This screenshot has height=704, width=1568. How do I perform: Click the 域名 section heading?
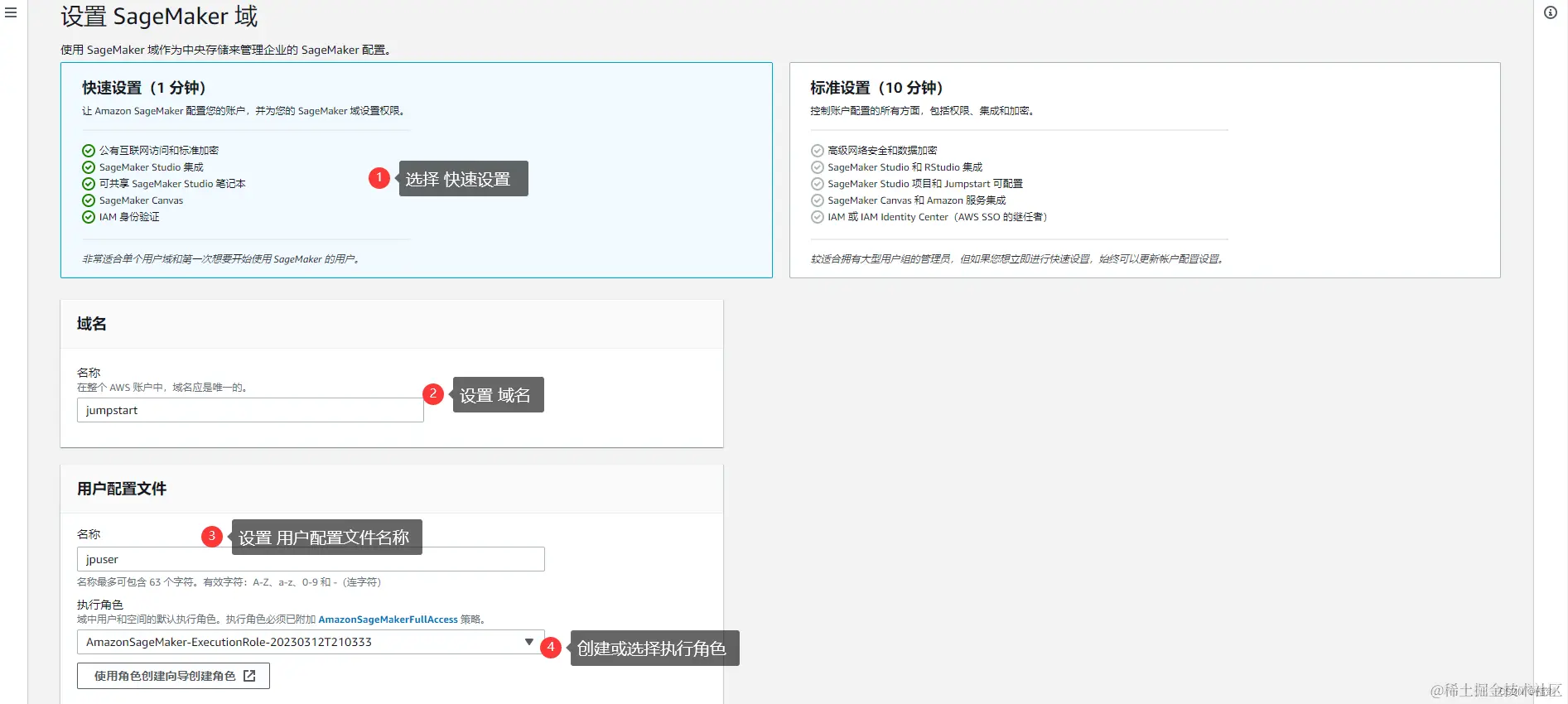(92, 324)
